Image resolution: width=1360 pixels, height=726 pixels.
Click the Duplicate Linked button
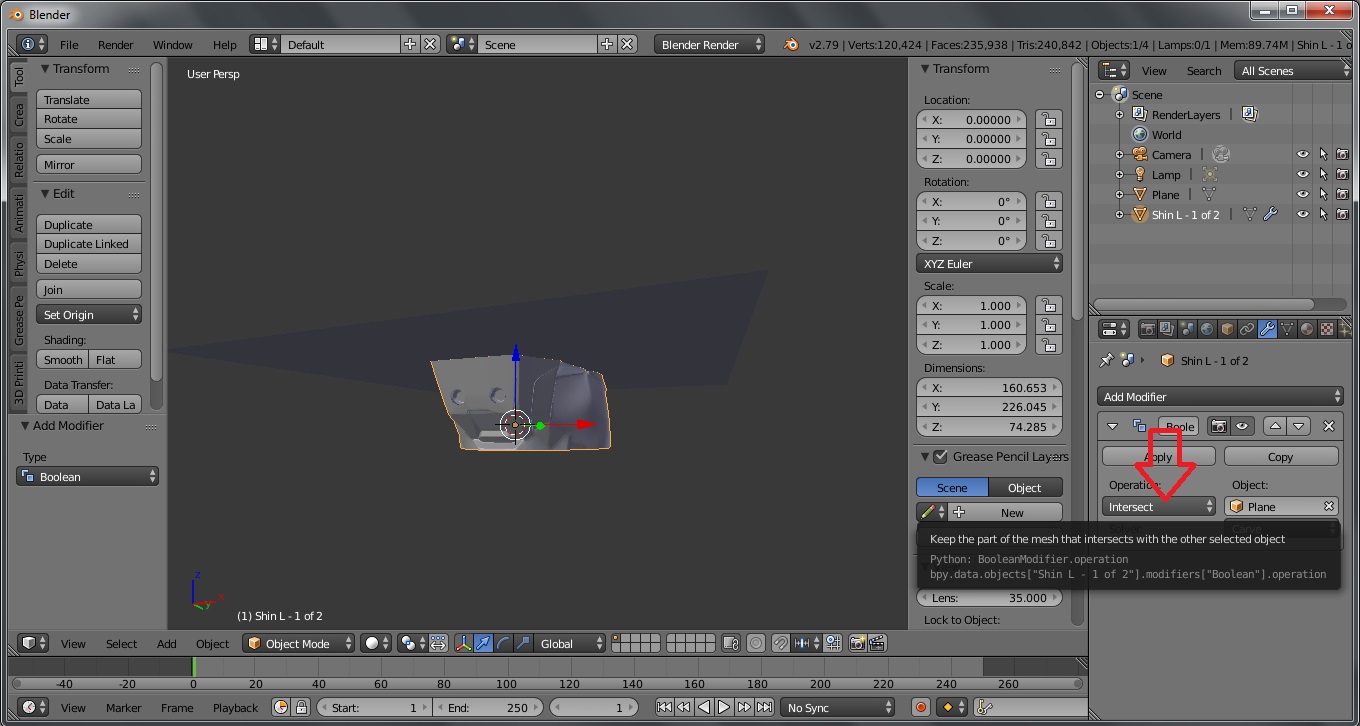pos(88,244)
